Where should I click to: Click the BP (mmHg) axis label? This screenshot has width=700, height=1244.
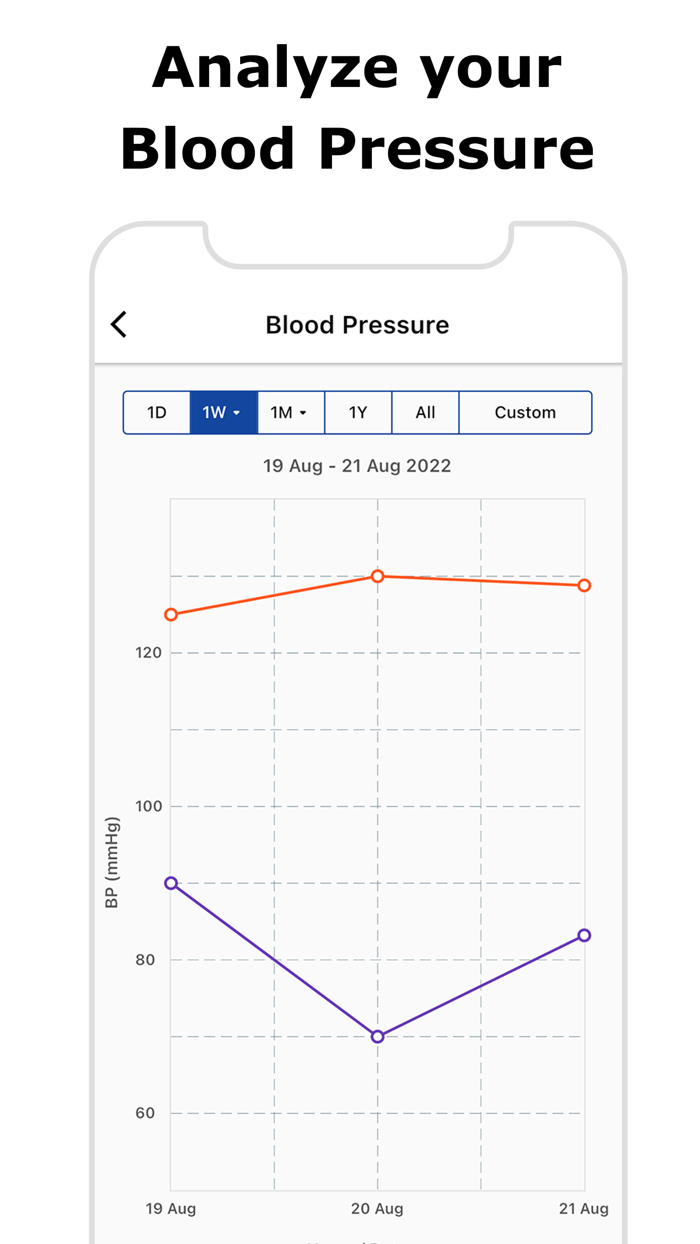tap(113, 858)
